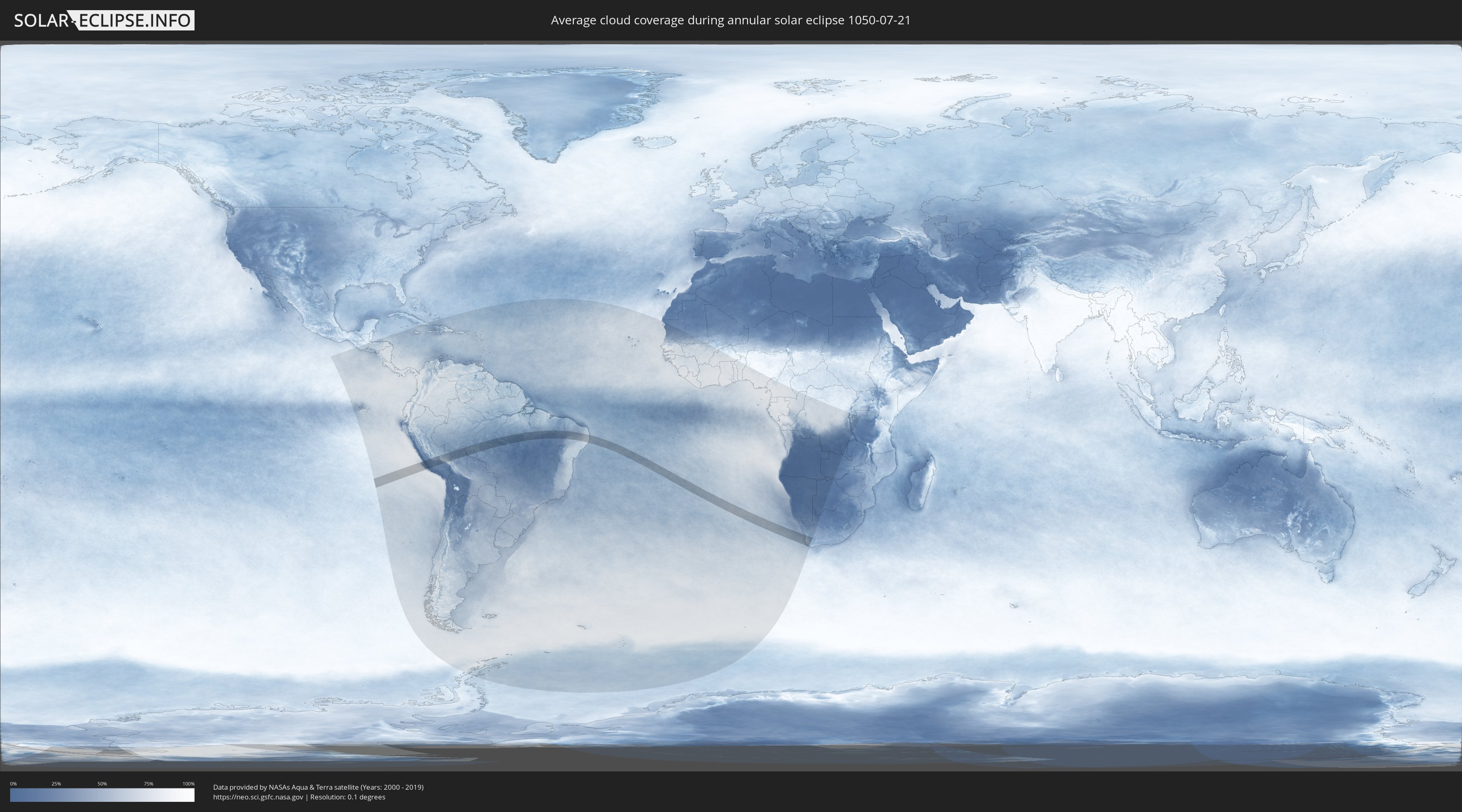Click the 50% legend label
This screenshot has width=1462, height=812.
pyautogui.click(x=102, y=784)
